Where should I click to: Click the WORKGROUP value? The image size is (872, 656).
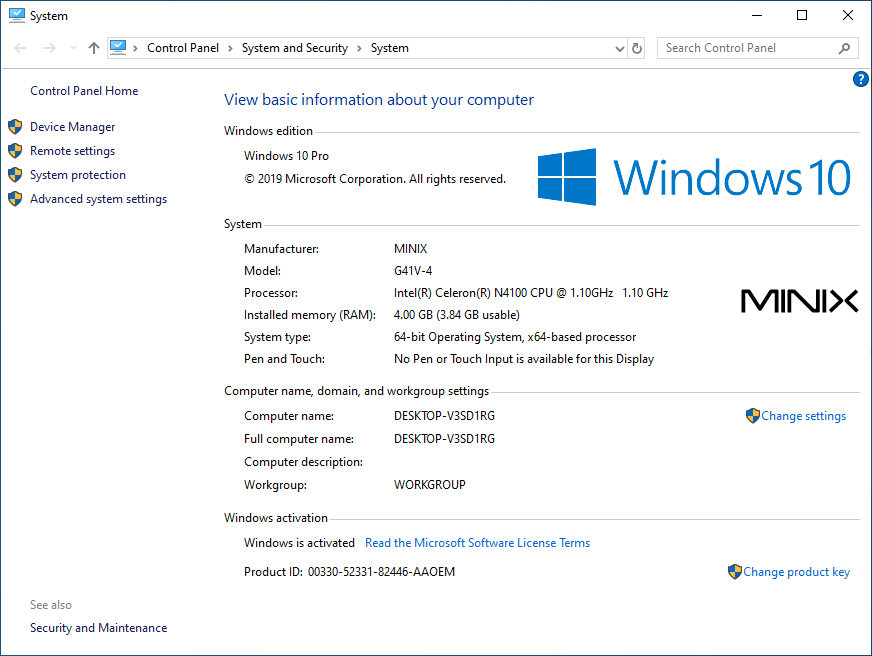point(430,485)
